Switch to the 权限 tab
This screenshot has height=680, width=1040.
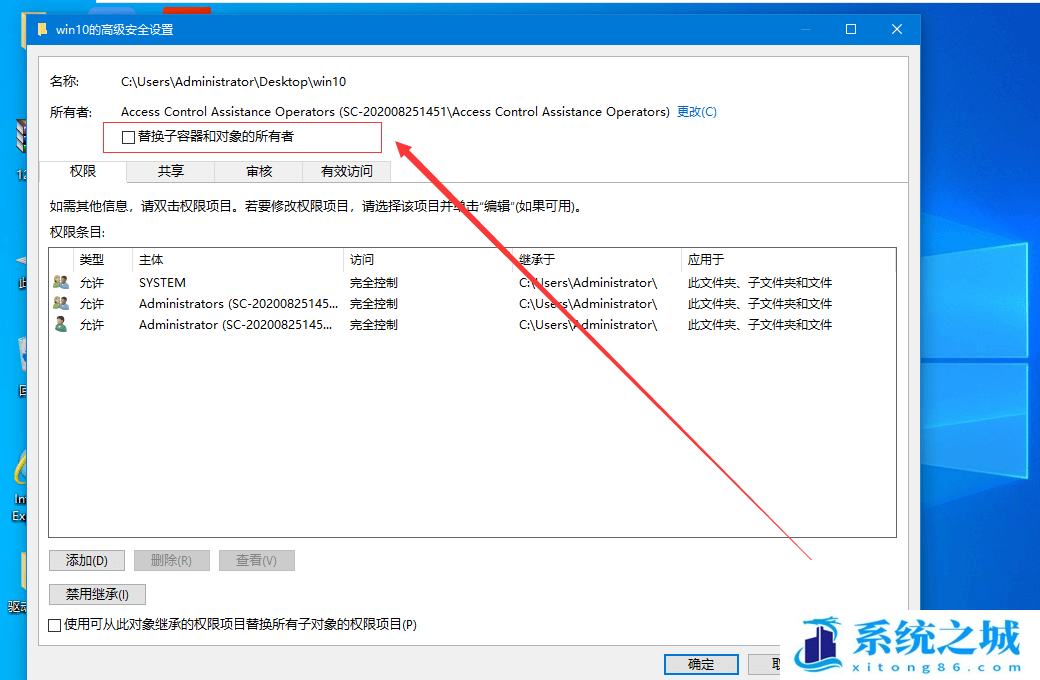pyautogui.click(x=83, y=171)
